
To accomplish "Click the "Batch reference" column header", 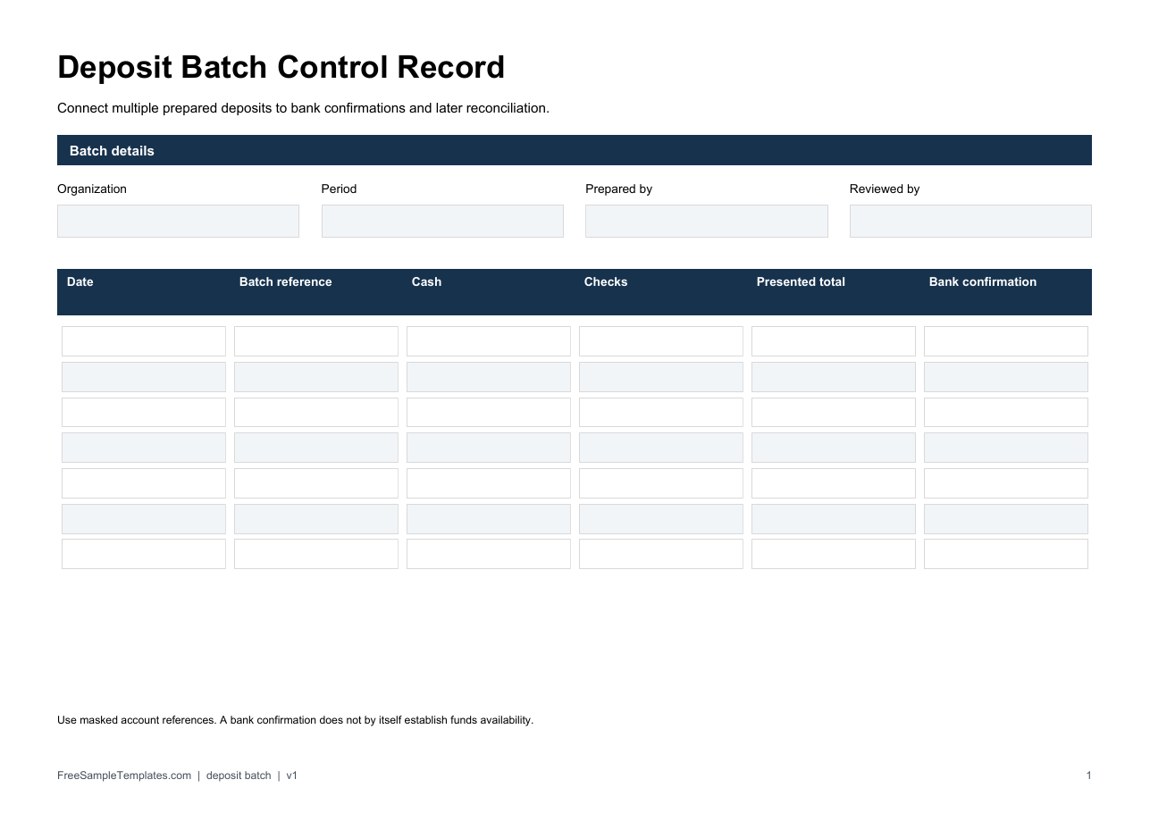I will (285, 282).
